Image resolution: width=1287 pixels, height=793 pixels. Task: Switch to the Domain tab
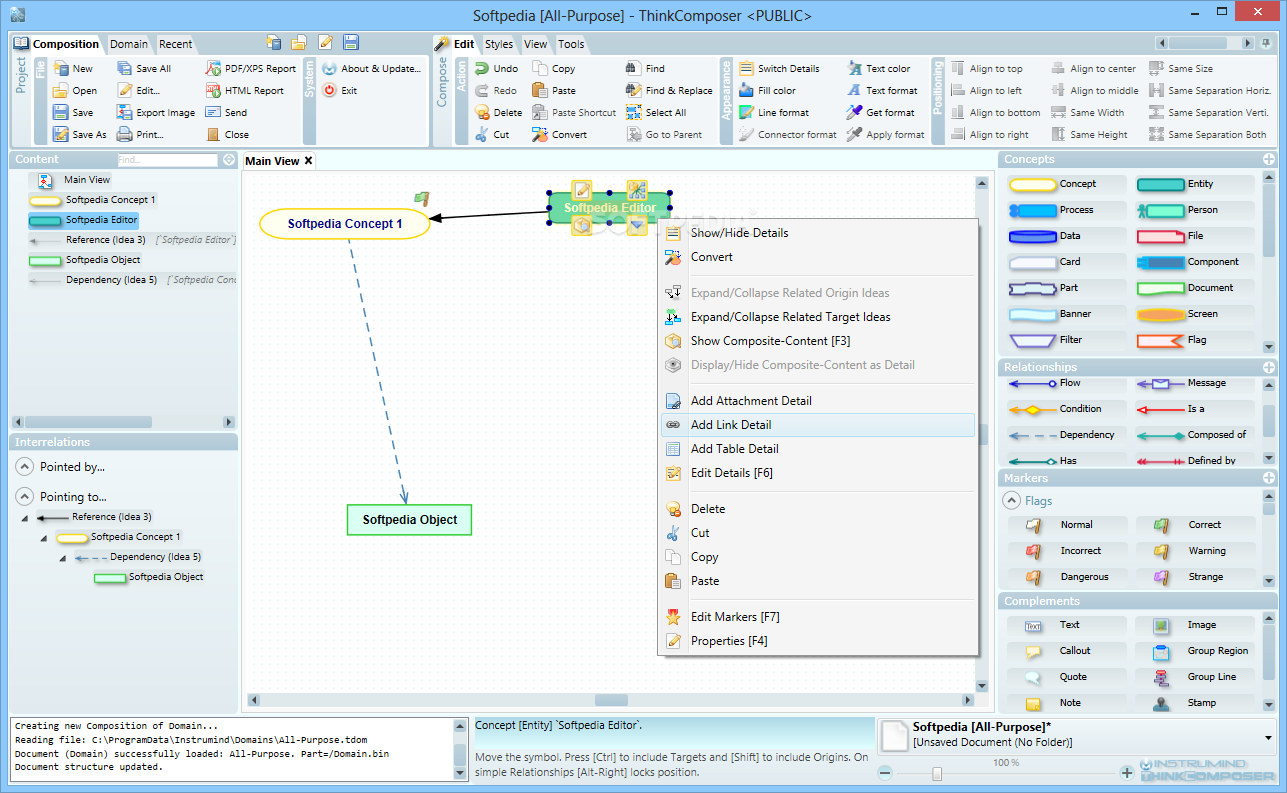pos(129,44)
